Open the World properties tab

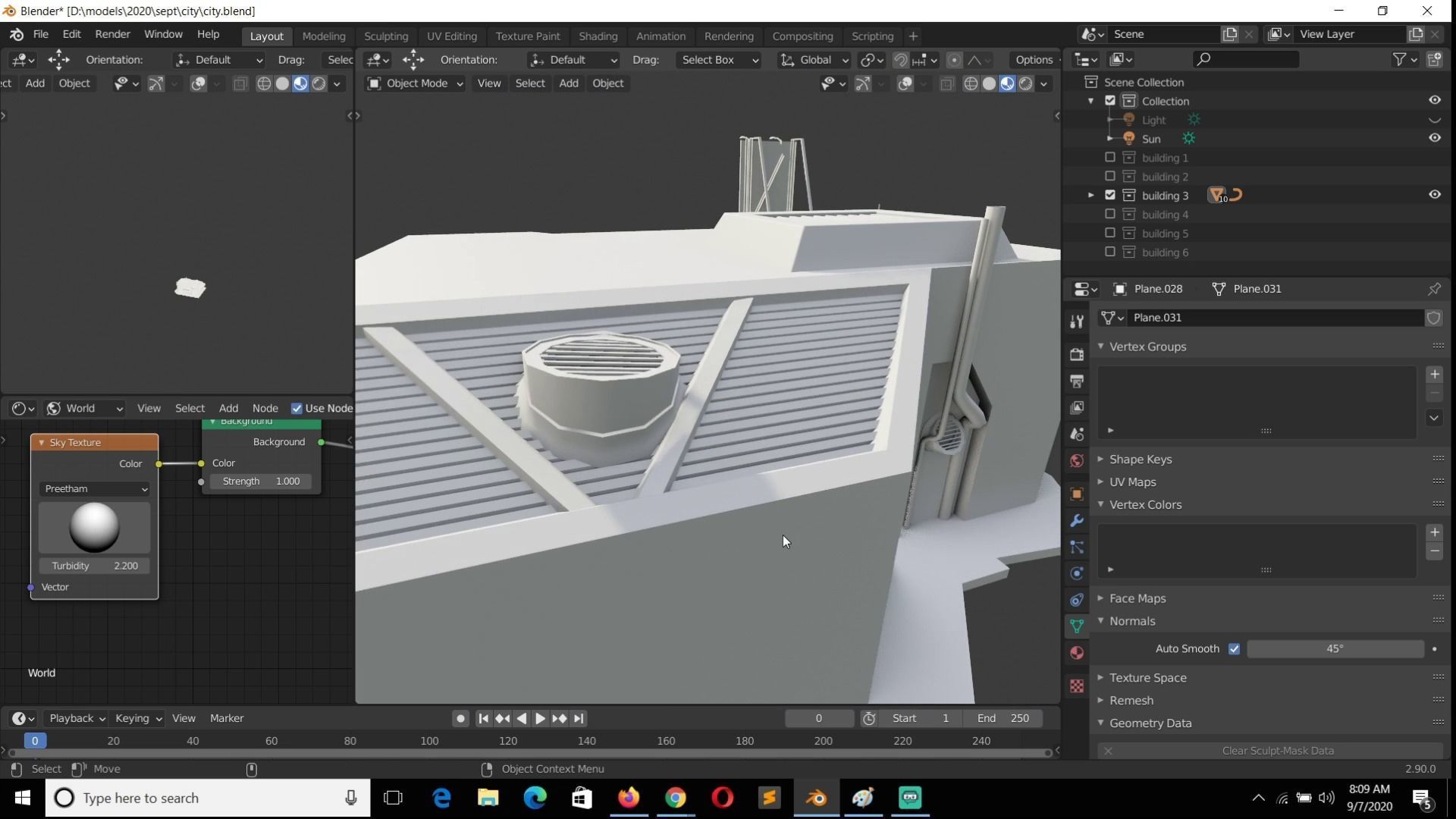point(1076,461)
